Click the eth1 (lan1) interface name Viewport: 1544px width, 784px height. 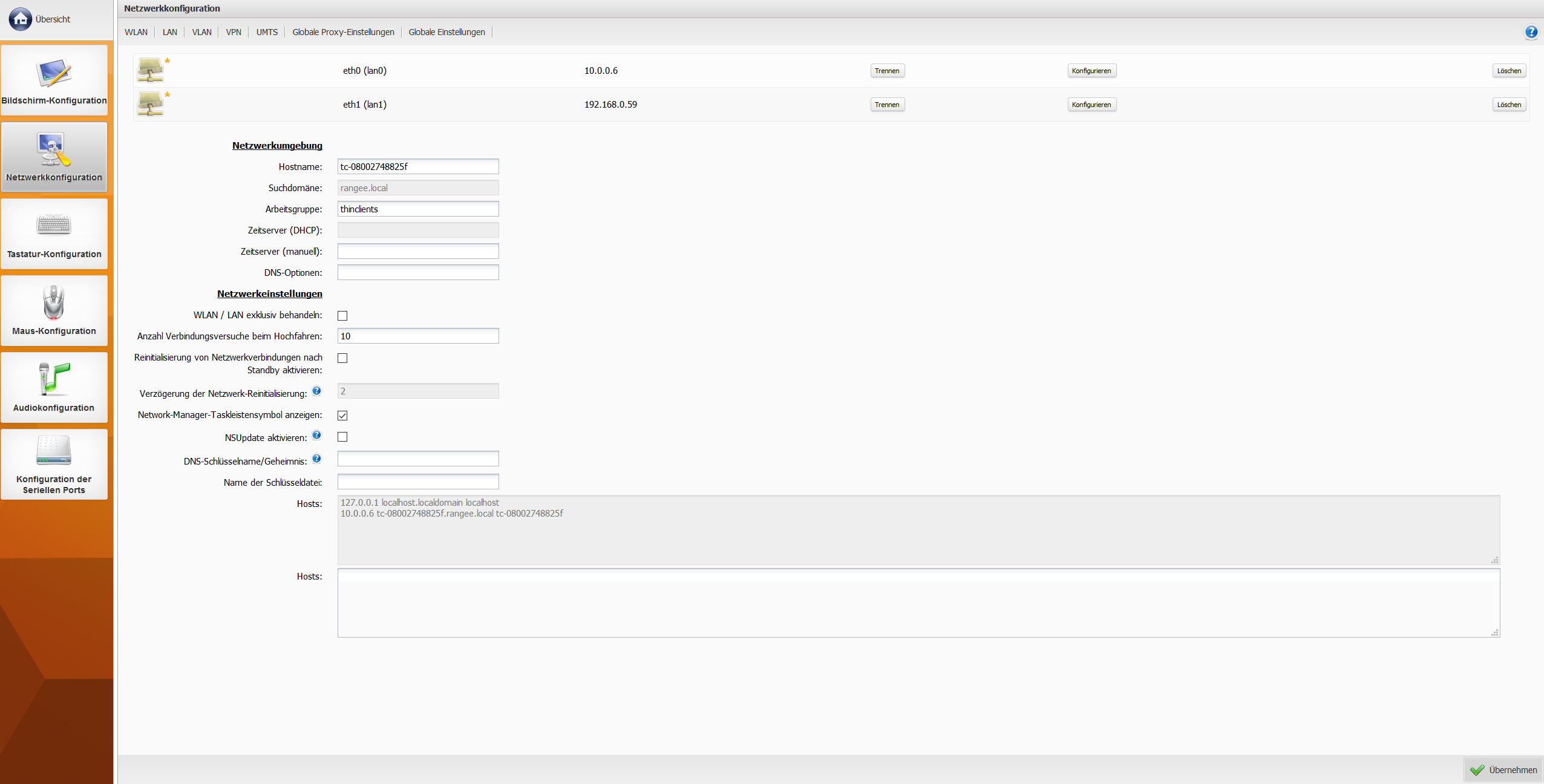coord(365,105)
